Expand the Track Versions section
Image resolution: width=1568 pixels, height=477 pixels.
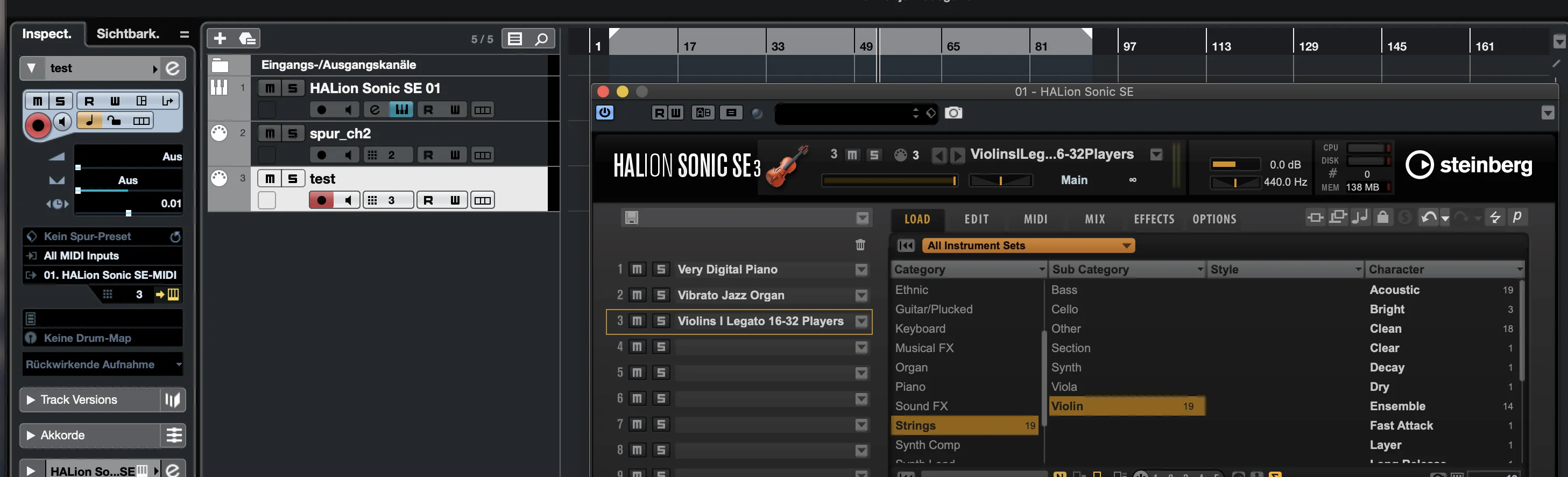coord(31,400)
